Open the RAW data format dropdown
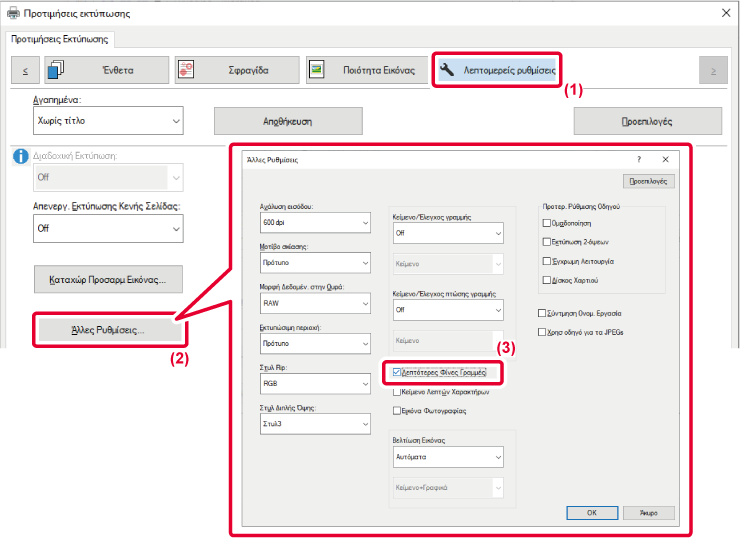 (x=315, y=304)
